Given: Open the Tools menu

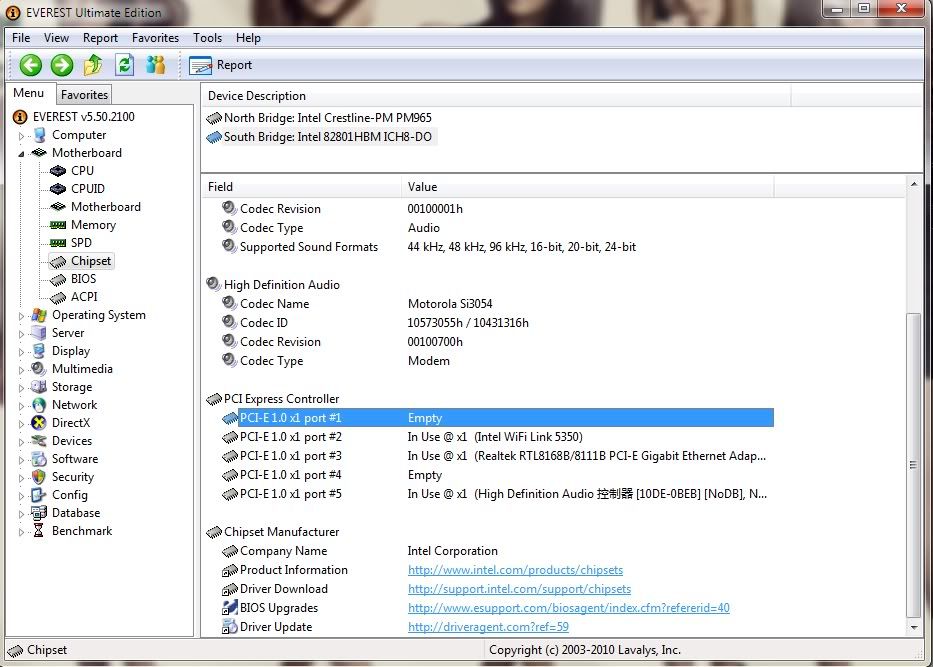Looking at the screenshot, I should pyautogui.click(x=208, y=37).
